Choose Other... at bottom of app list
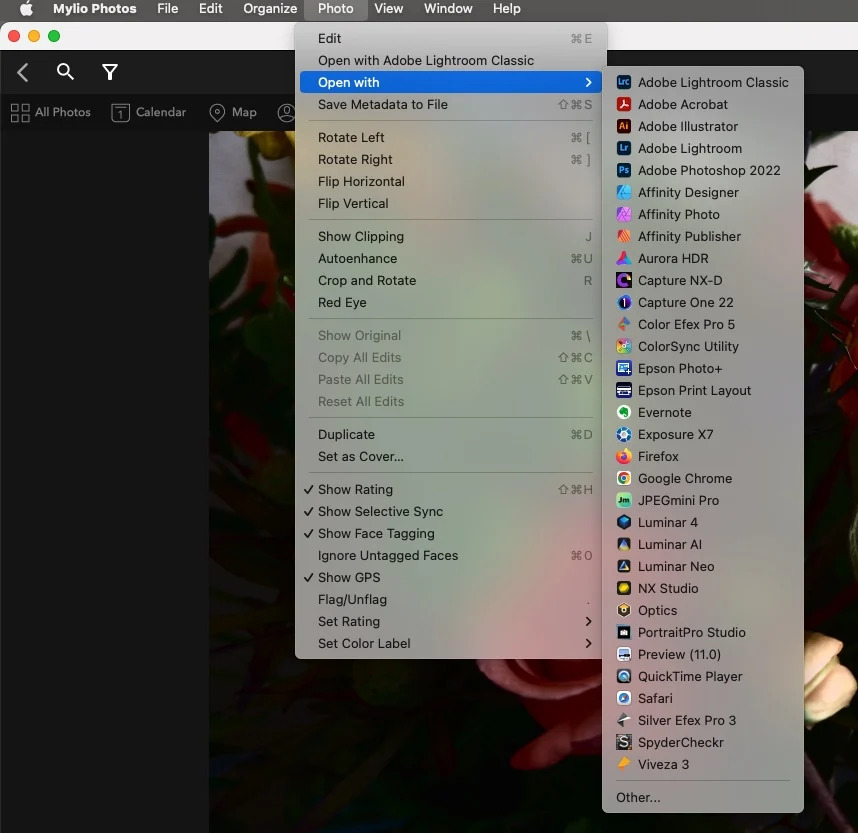Viewport: 858px width, 833px height. 638,798
